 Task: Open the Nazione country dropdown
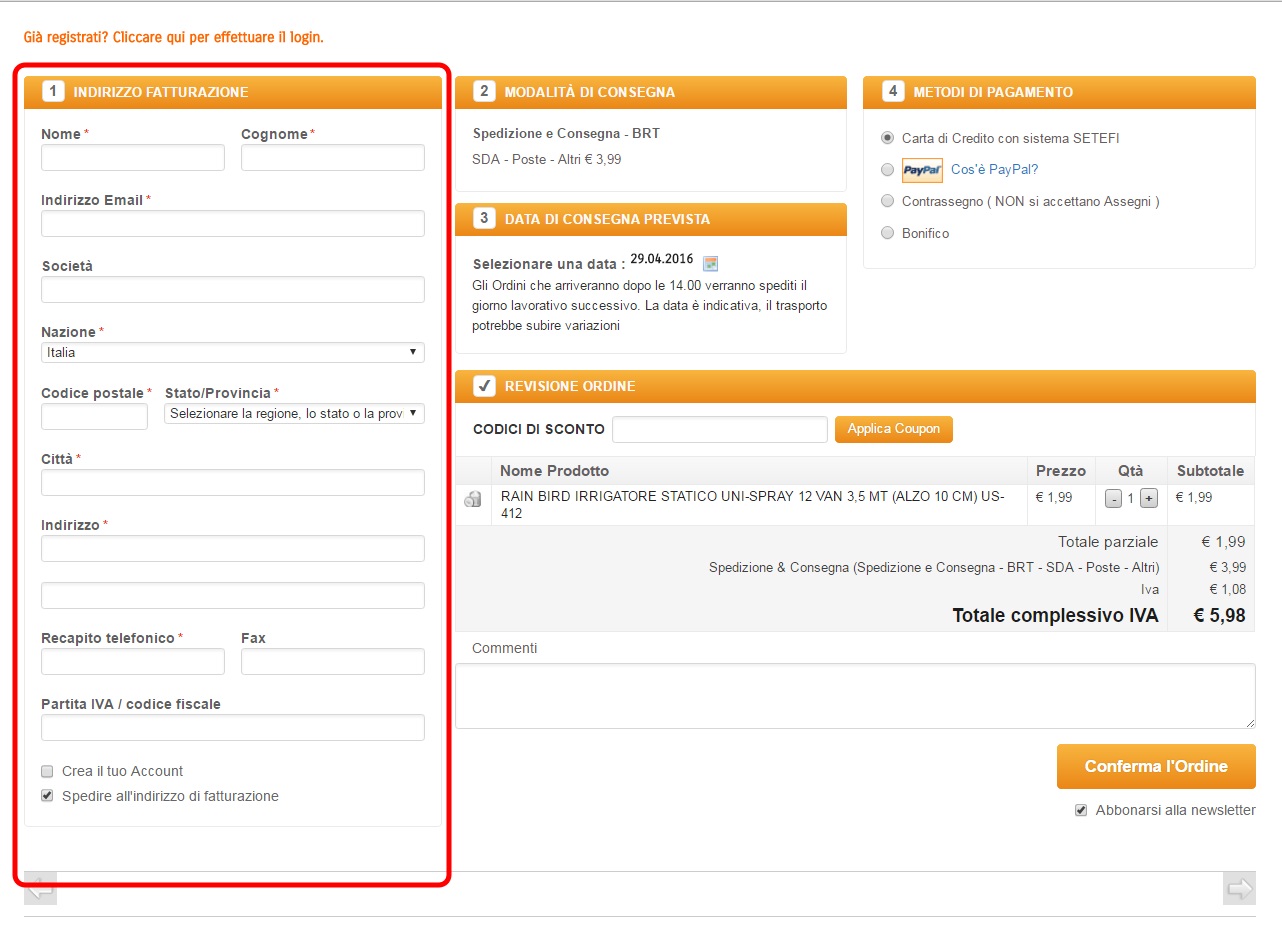point(232,352)
